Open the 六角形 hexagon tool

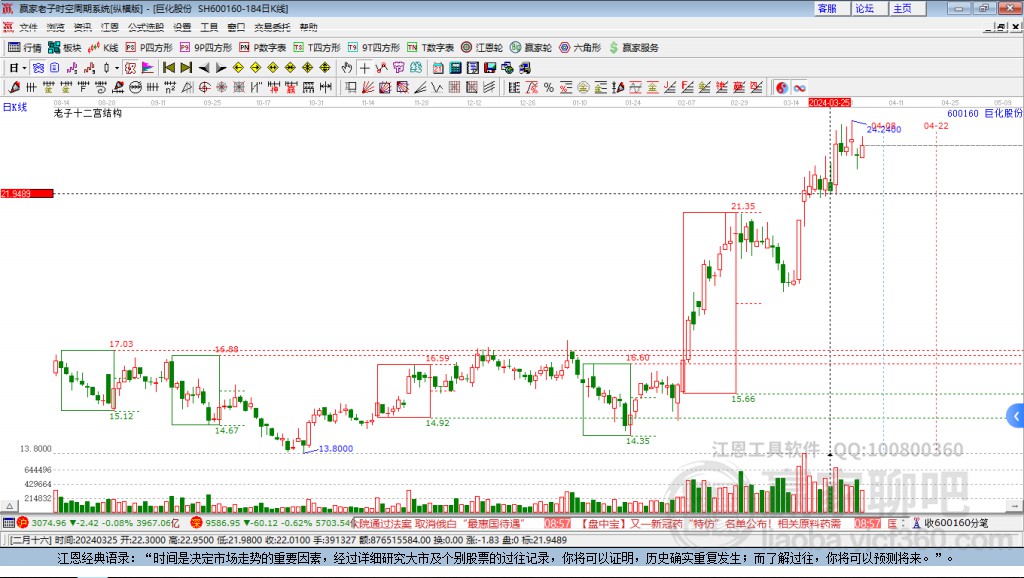tap(580, 48)
